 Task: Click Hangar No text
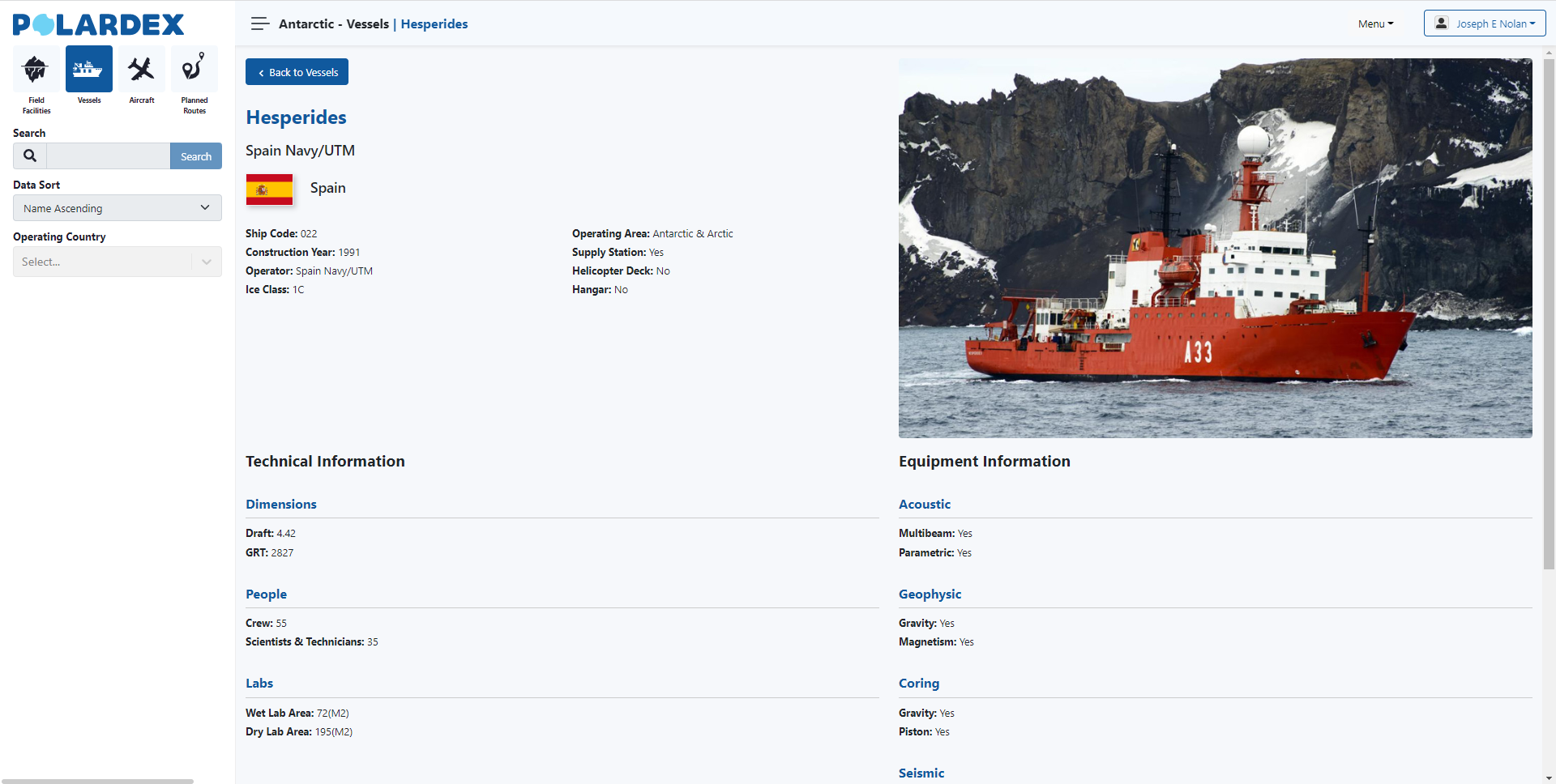[x=600, y=290]
